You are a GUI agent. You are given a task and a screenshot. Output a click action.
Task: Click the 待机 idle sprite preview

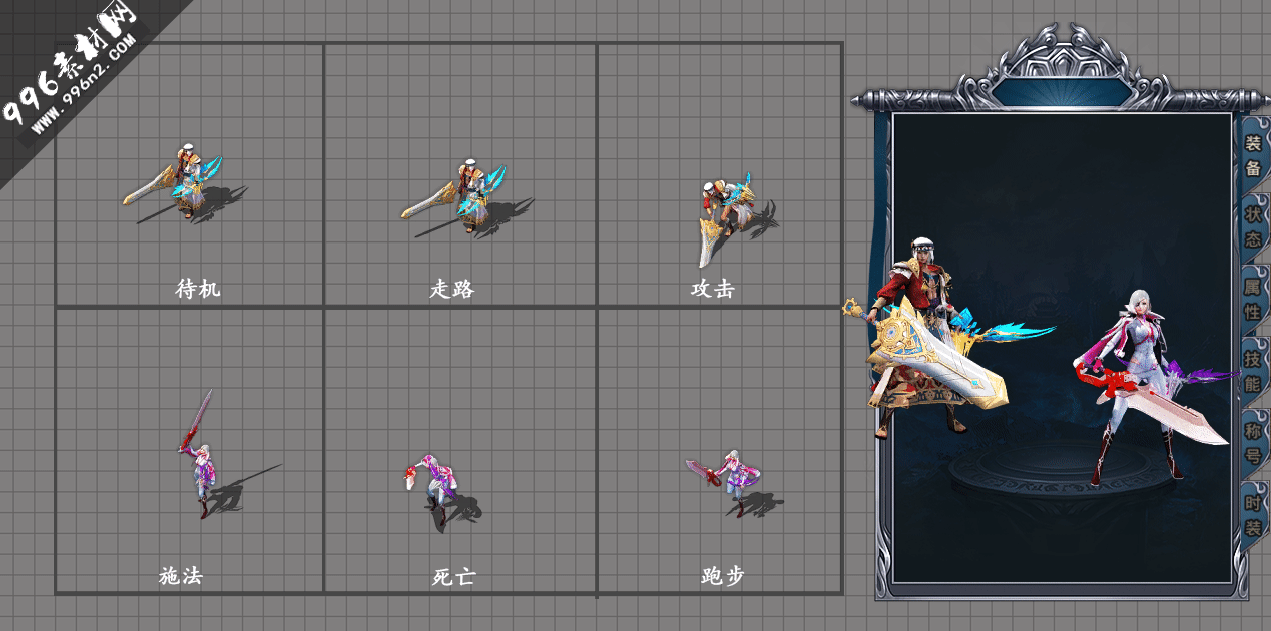[x=183, y=182]
